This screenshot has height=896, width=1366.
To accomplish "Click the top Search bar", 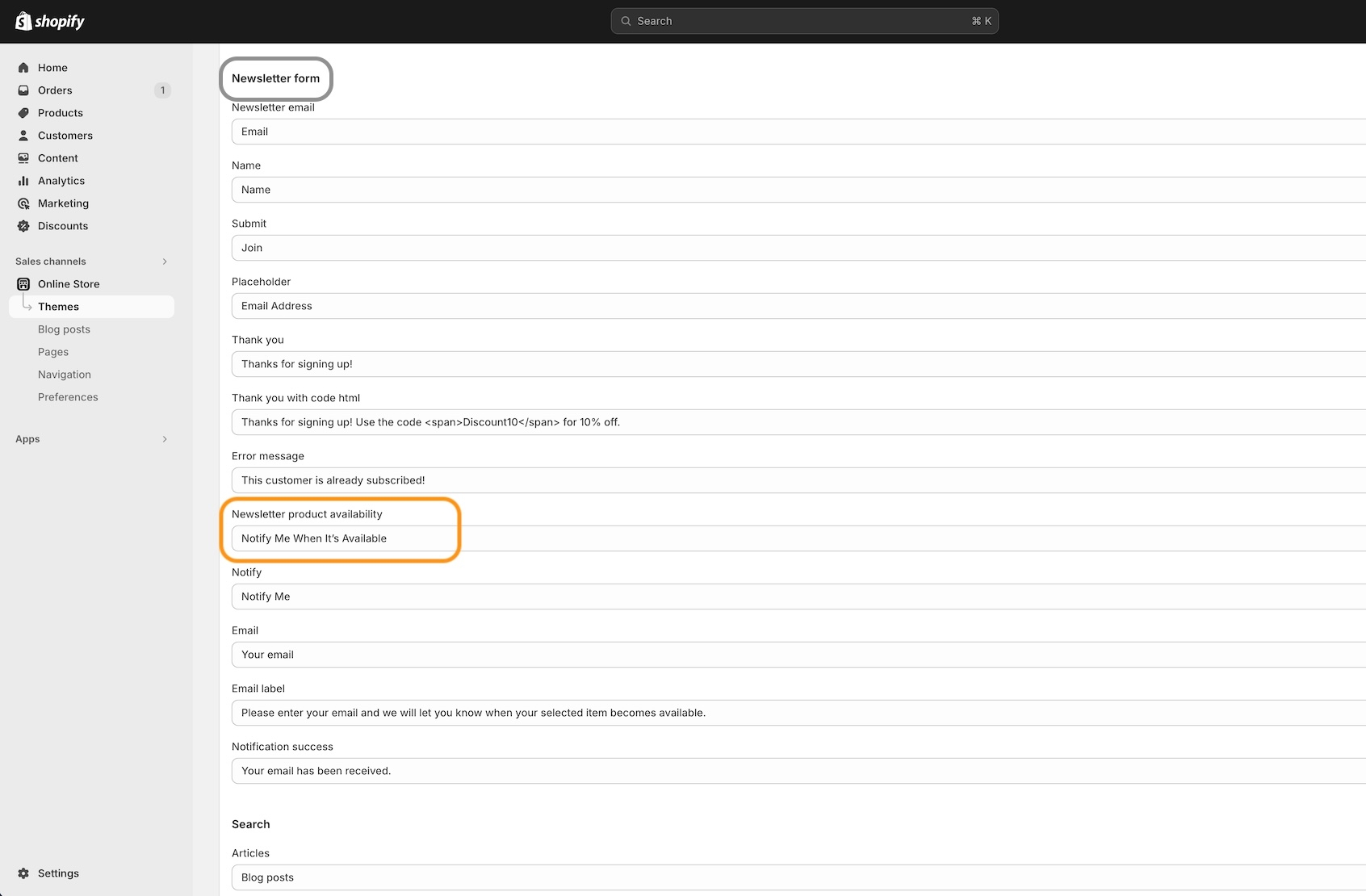I will pyautogui.click(x=804, y=21).
